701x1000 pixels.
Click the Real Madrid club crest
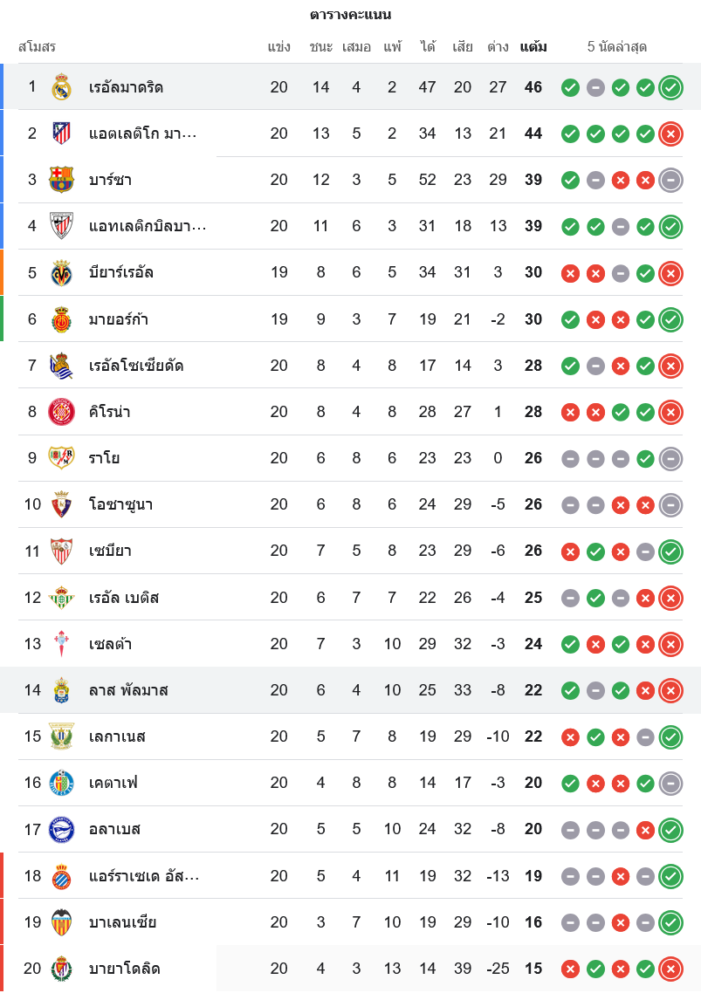coord(62,87)
